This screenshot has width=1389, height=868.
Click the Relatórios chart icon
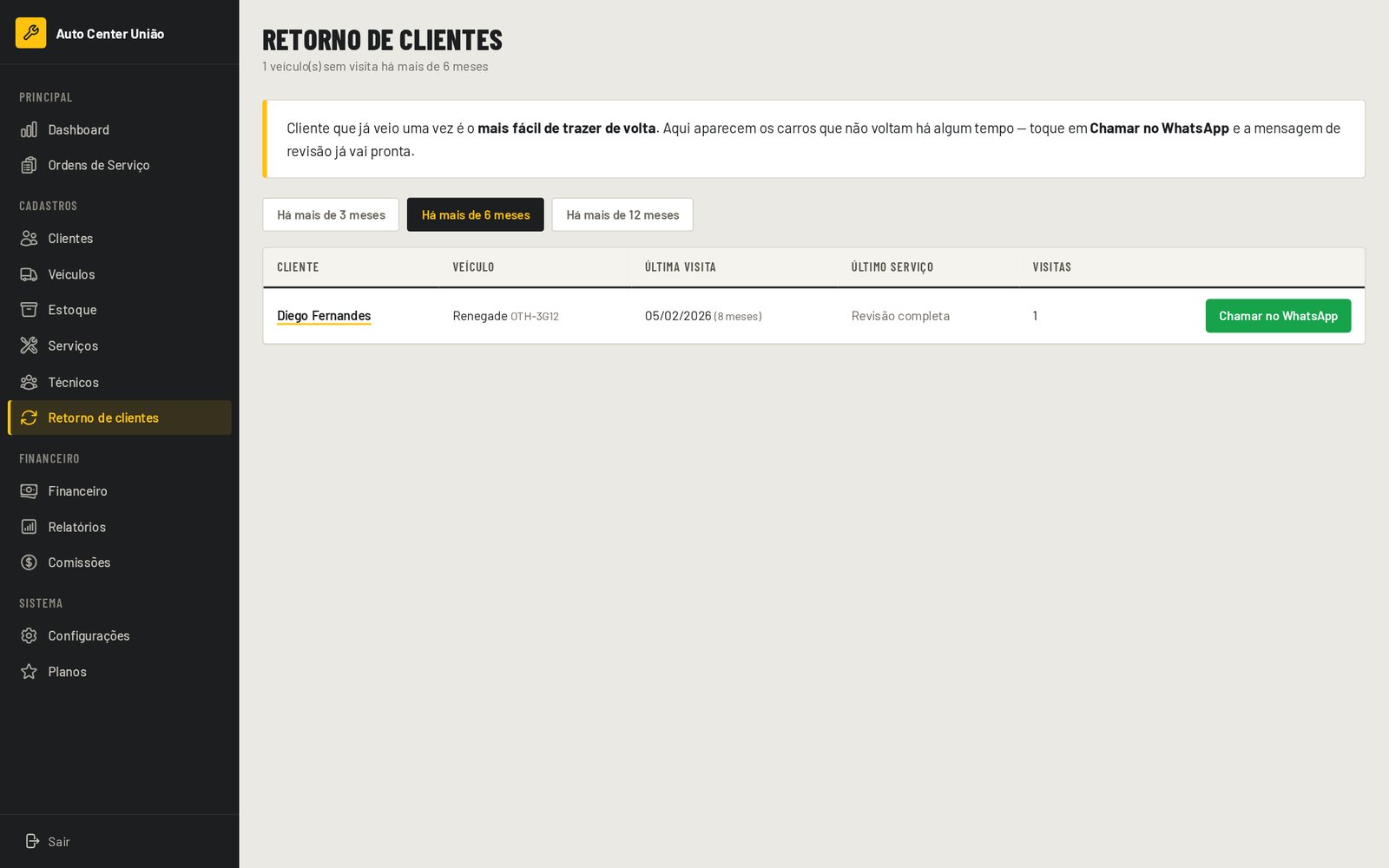[x=29, y=527]
